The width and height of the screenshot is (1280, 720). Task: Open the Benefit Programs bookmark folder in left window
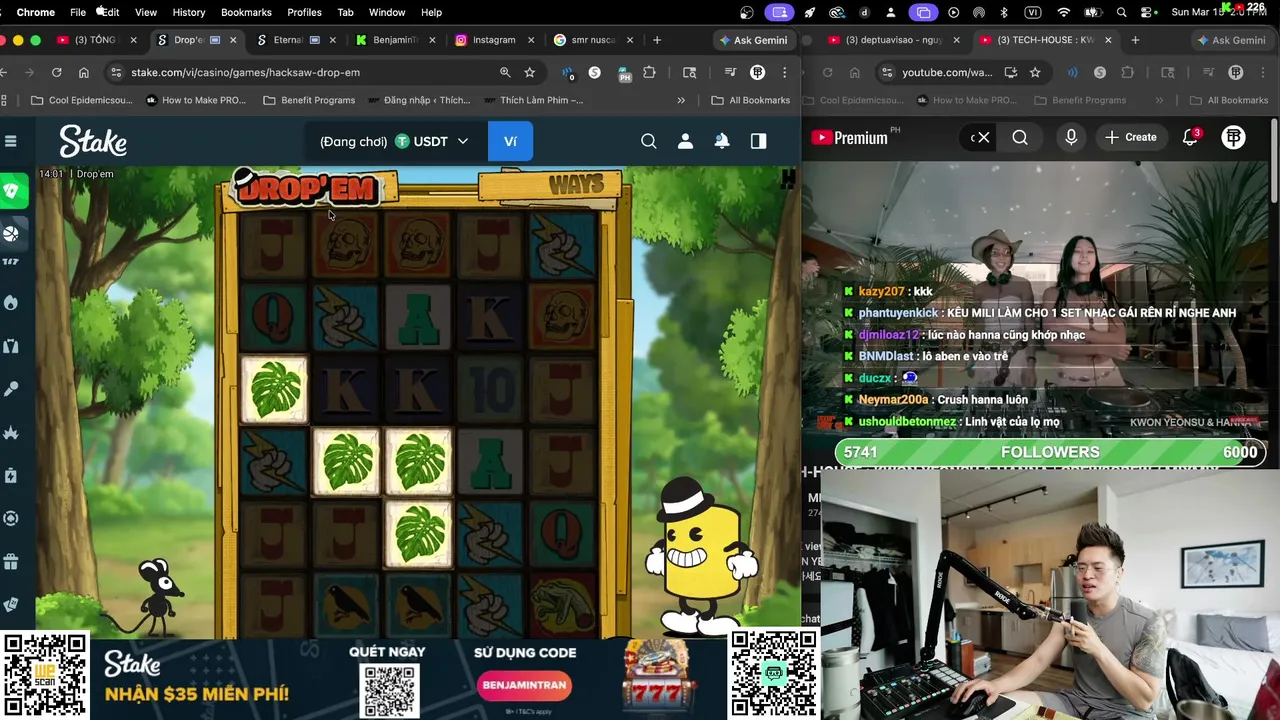coord(309,100)
